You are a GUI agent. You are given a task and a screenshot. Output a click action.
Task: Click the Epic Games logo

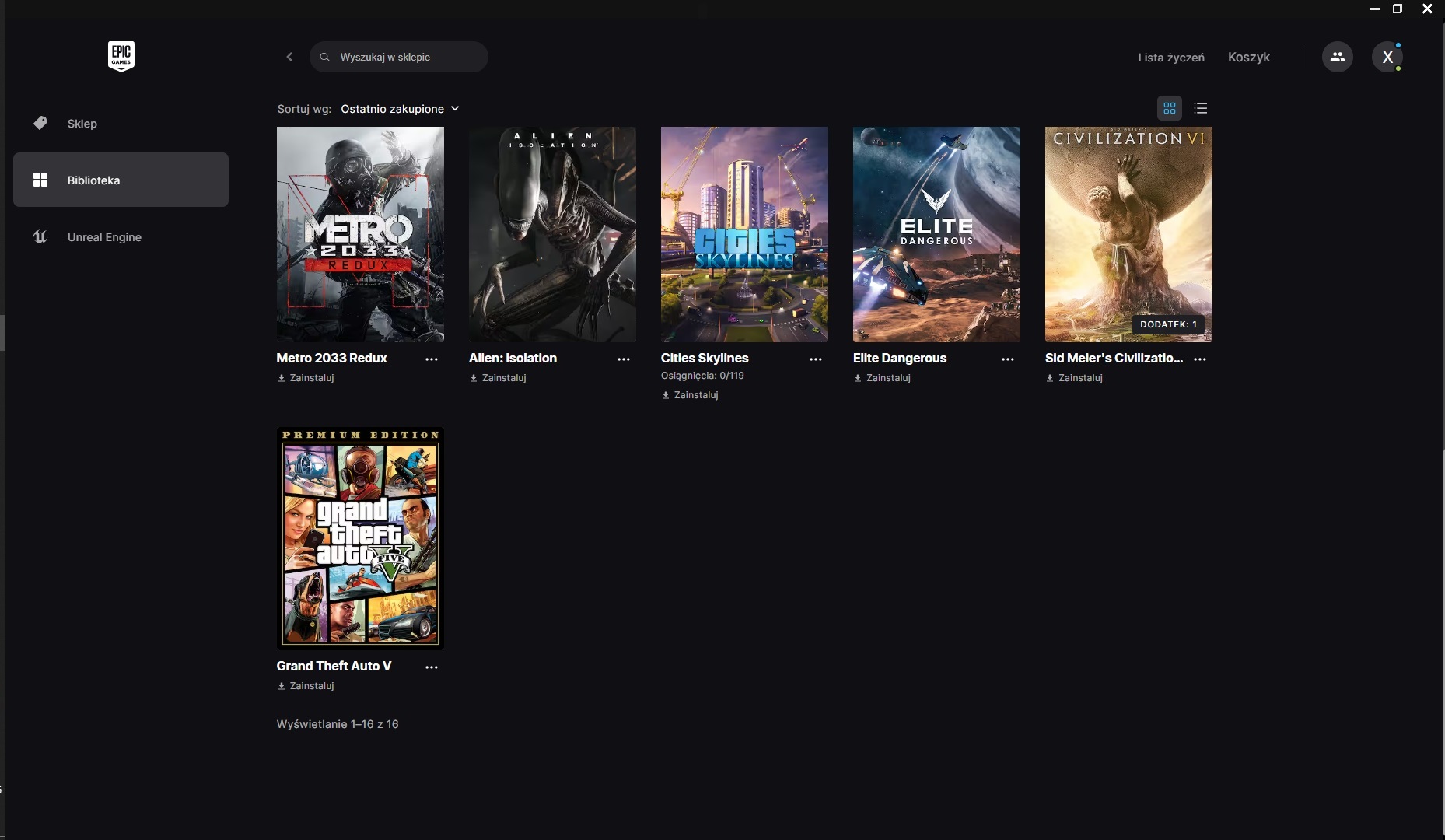click(x=121, y=56)
